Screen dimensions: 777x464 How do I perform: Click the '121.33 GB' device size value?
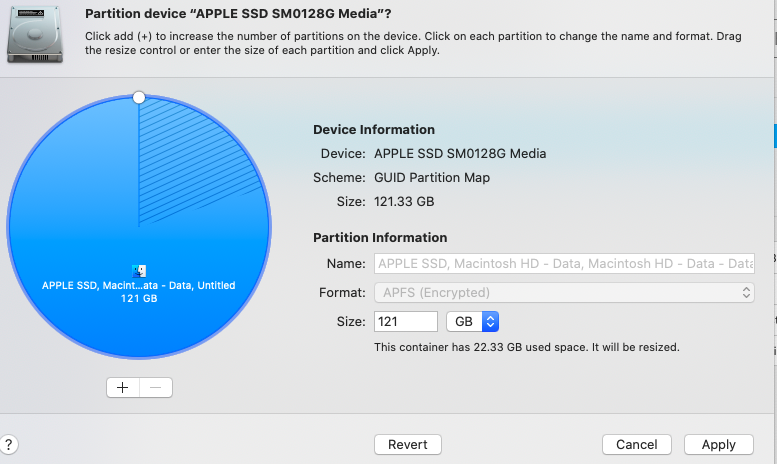click(404, 202)
